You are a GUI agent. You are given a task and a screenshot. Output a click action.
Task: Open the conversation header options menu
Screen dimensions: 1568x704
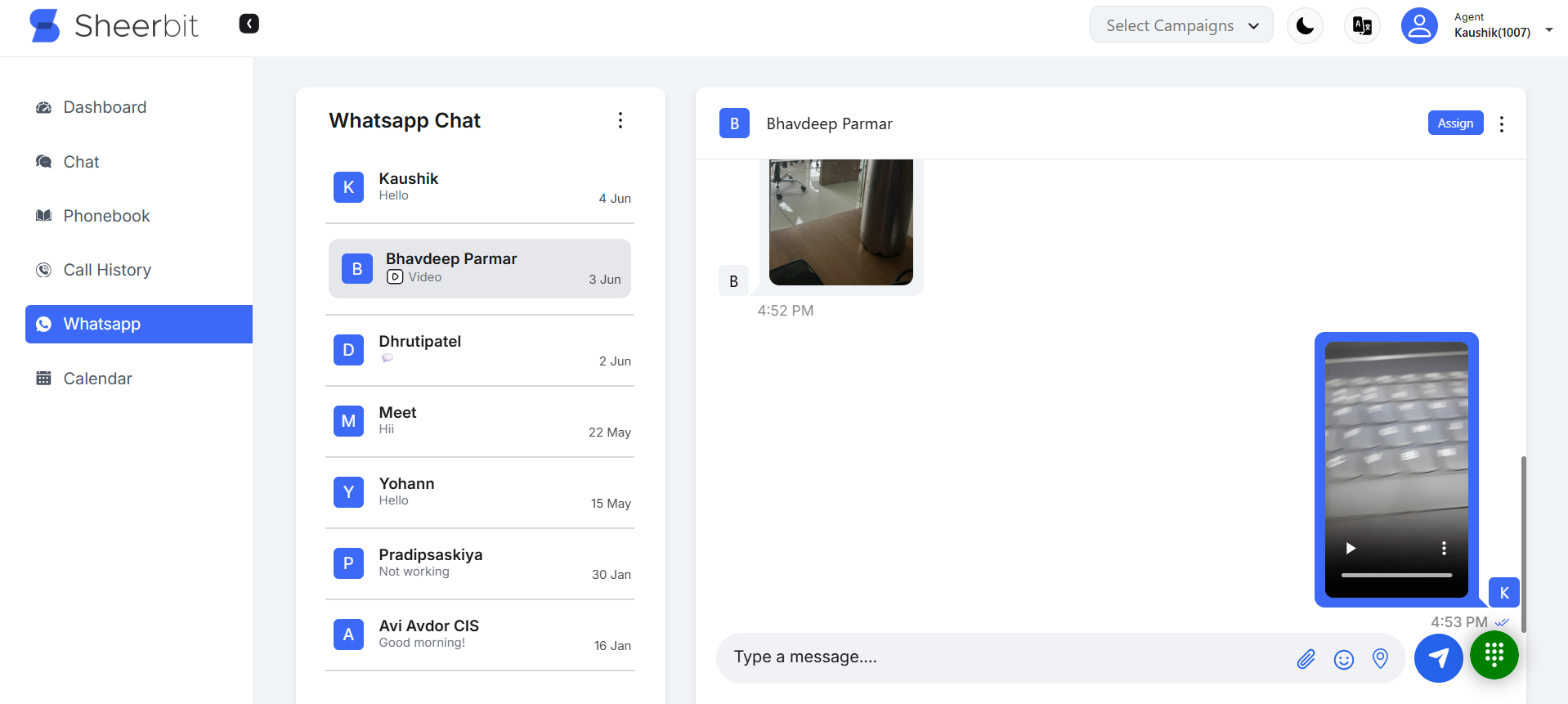1502,124
